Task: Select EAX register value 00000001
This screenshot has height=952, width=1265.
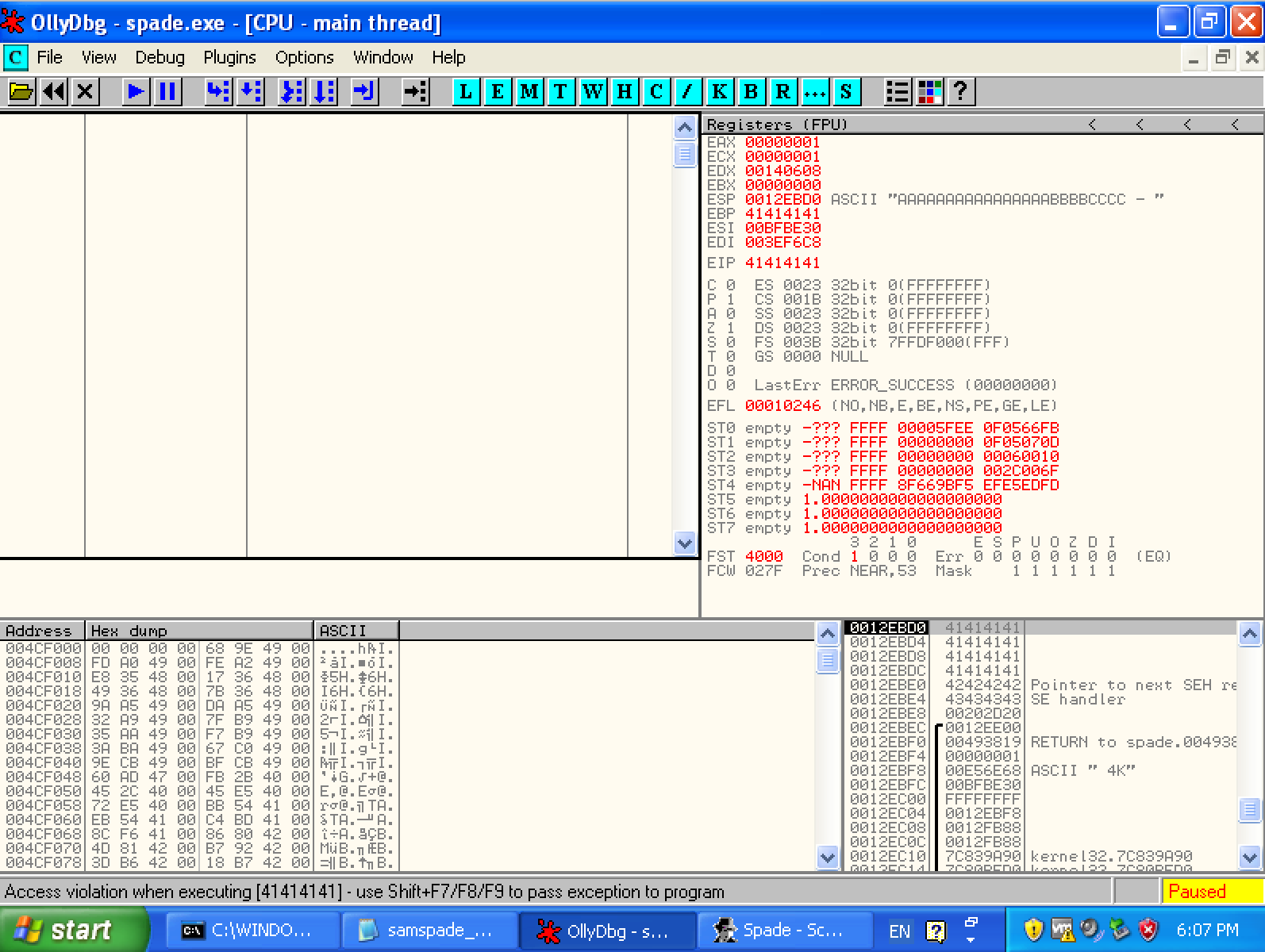Action: [x=782, y=142]
